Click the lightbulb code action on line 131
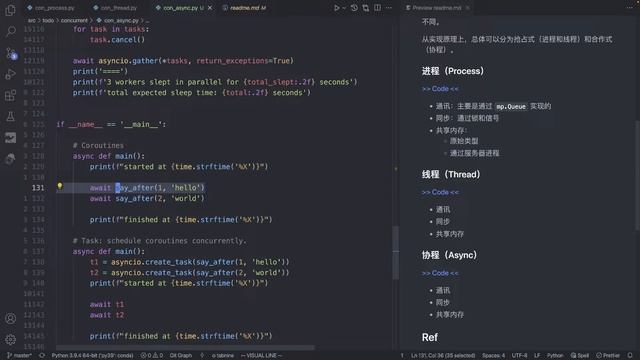Image resolution: width=640 pixels, height=360 pixels. (x=60, y=186)
